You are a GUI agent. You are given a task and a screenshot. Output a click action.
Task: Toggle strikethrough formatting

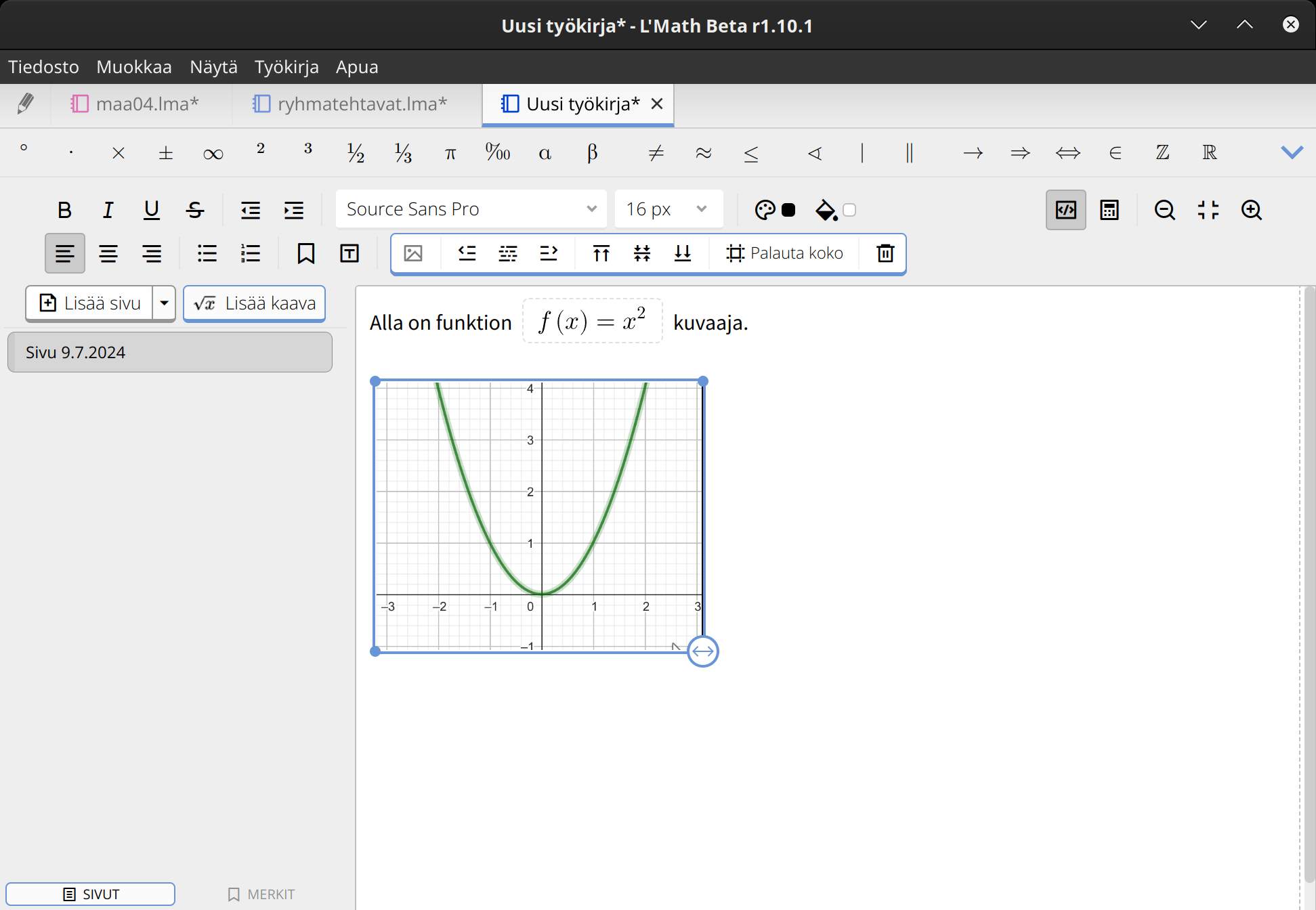point(195,210)
